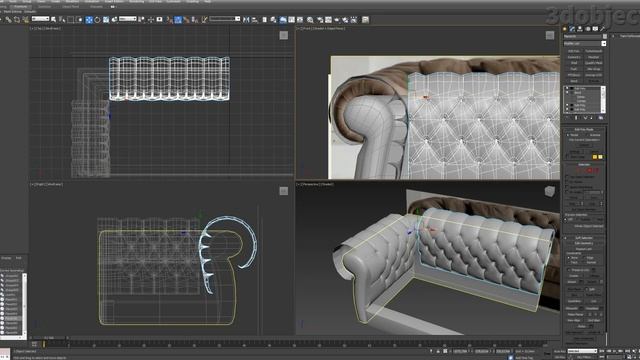The height and width of the screenshot is (360, 640).
Task: Activate the Select and Move tool
Action: (89, 20)
